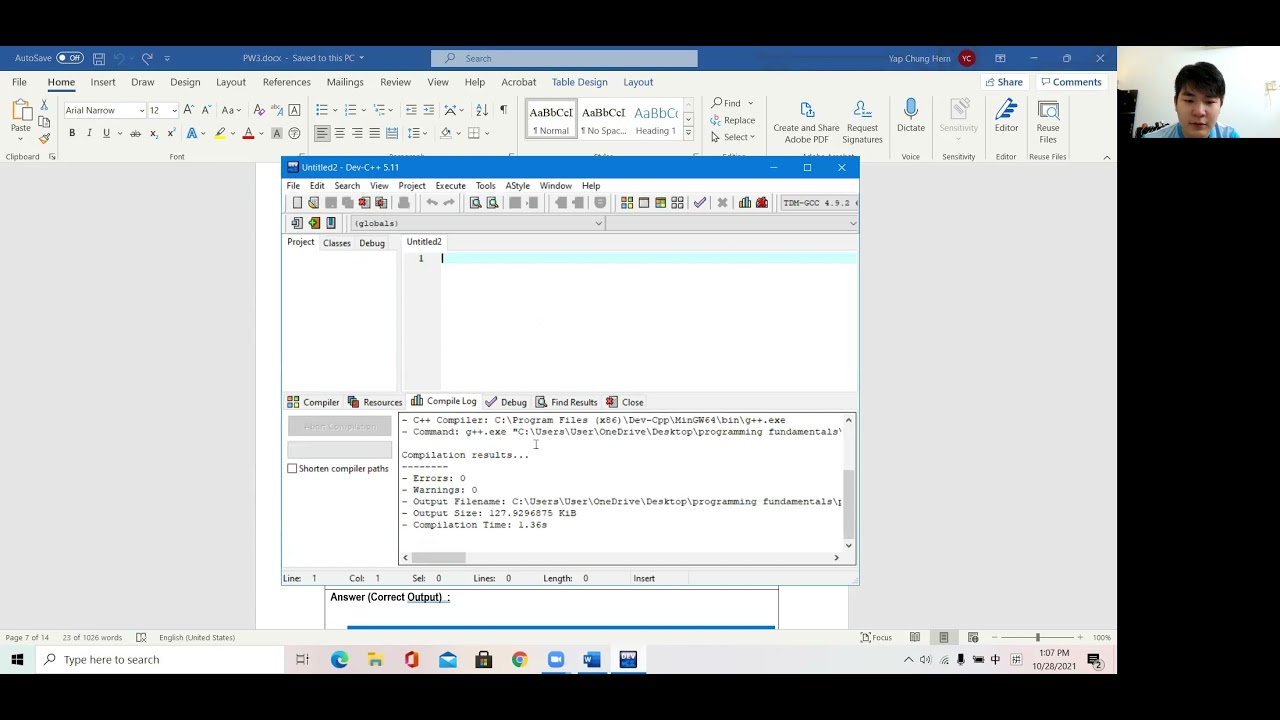Click Word Search box in title bar
This screenshot has width=1280, height=720.
coord(564,58)
